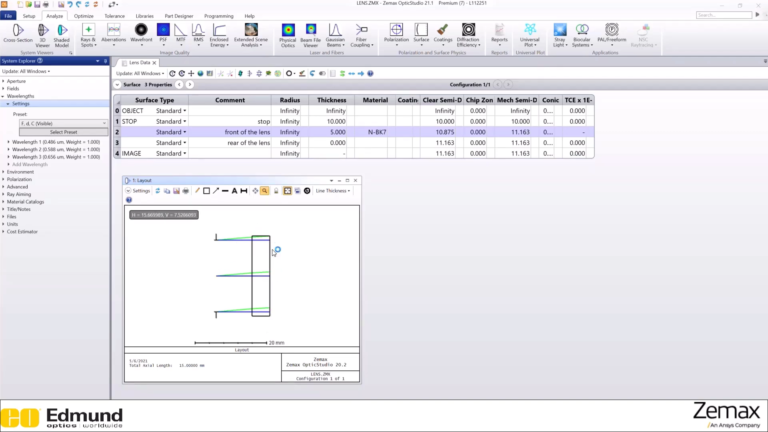This screenshot has height=432, width=768.
Task: Open Update: All Windows dropdown in System Explorer
Action: pos(26,72)
